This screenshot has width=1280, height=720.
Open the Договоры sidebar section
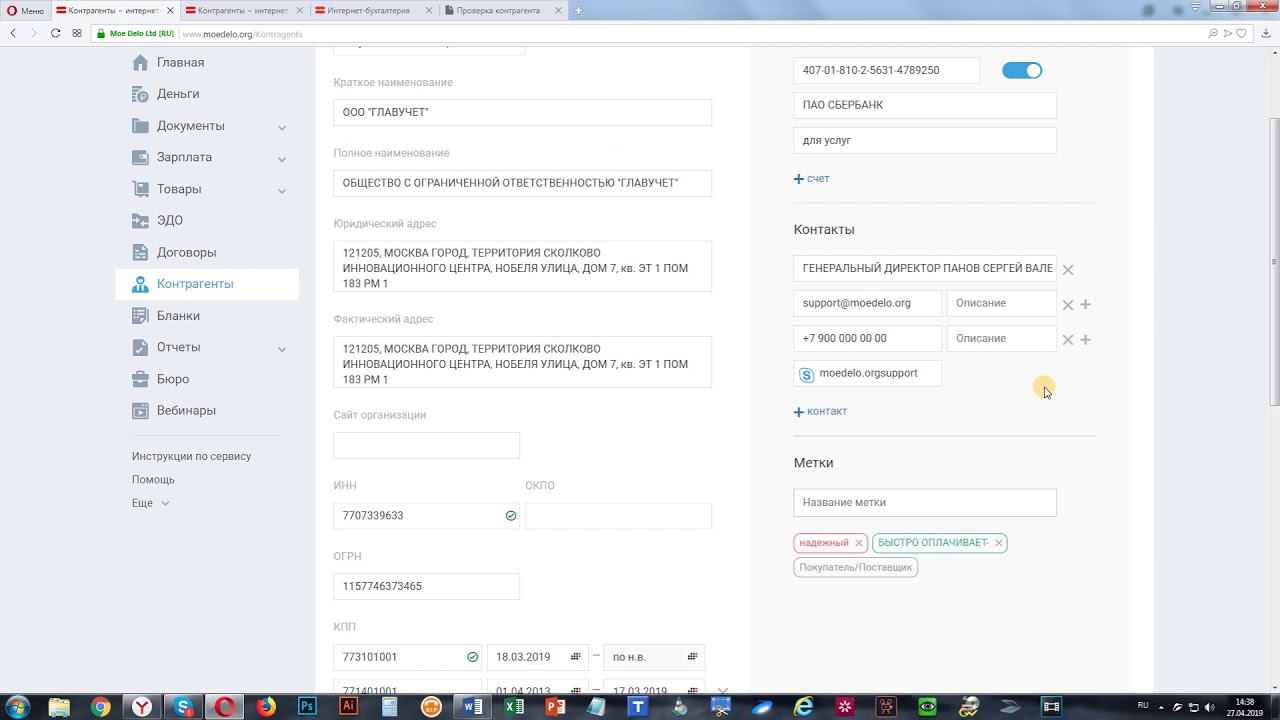(x=186, y=252)
